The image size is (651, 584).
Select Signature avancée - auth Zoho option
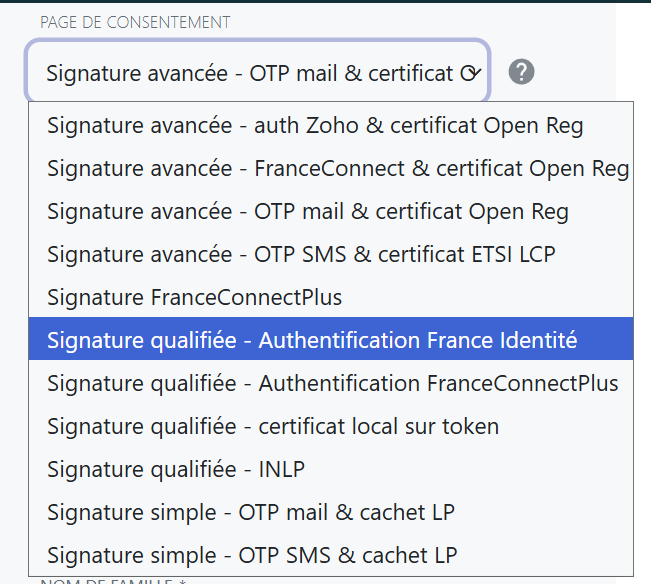[331, 125]
